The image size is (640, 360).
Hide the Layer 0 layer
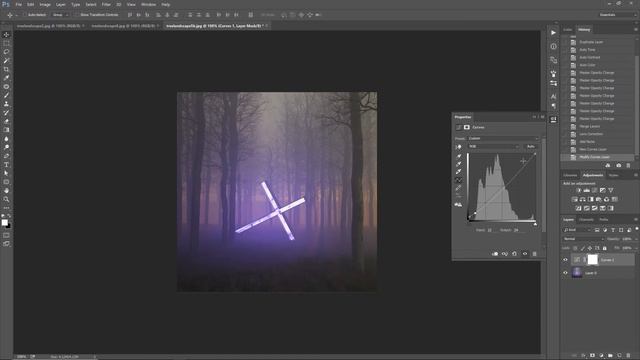[565, 273]
